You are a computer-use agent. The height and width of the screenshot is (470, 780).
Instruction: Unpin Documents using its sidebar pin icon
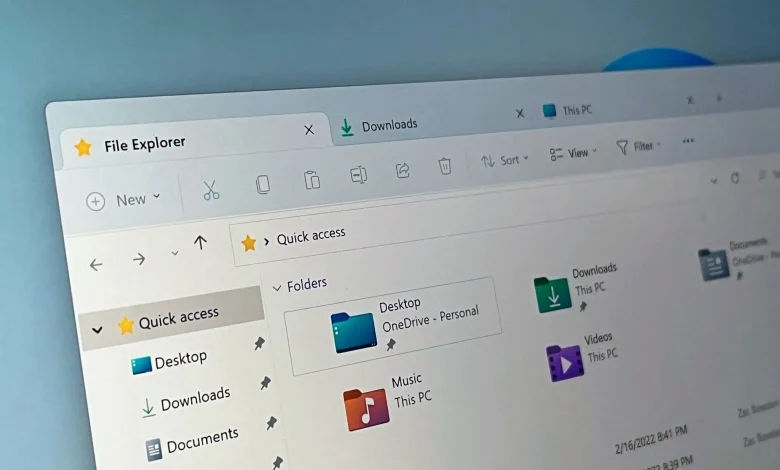coord(271,423)
